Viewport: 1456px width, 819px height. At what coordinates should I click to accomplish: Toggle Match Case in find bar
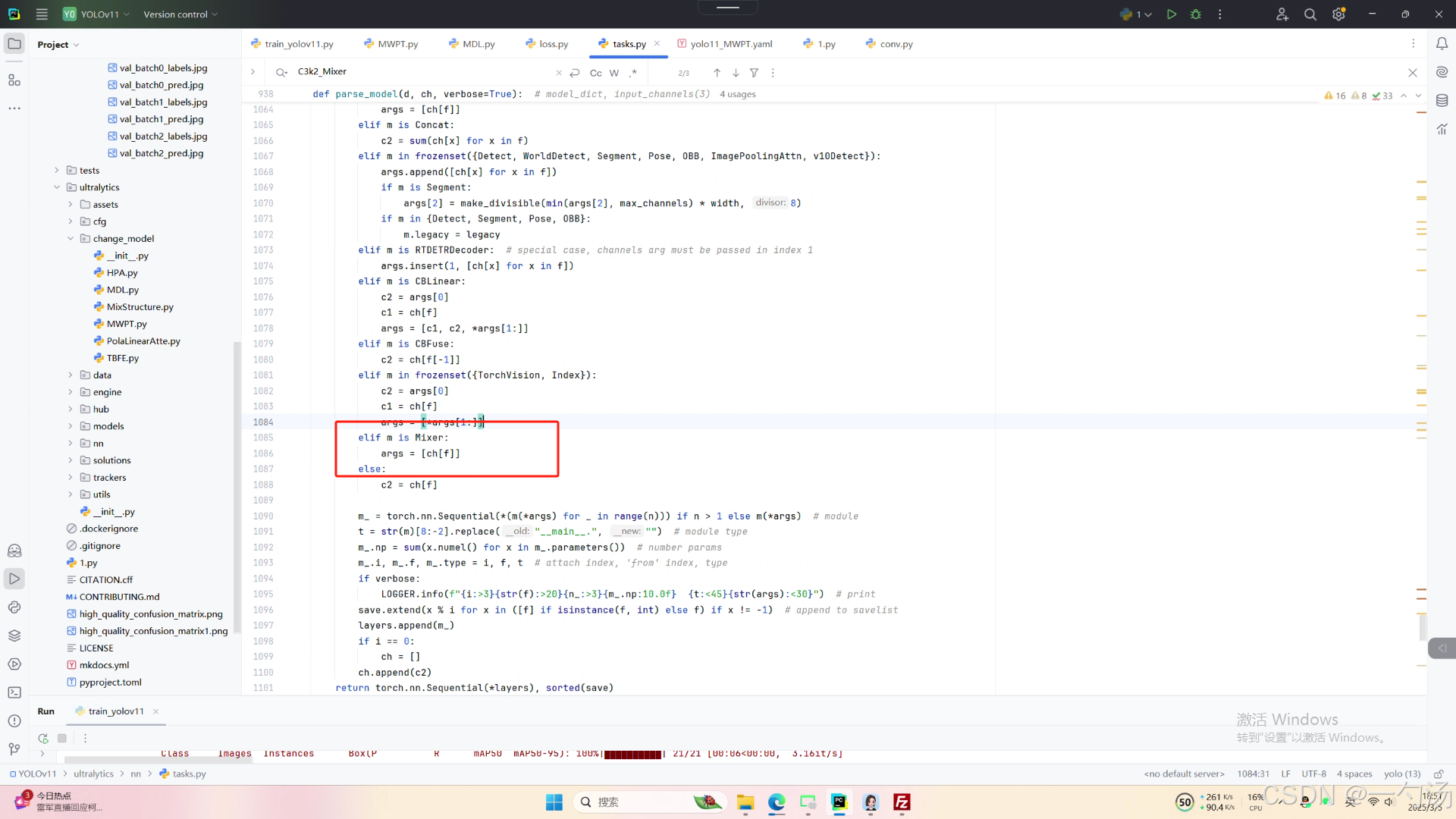[x=595, y=73]
